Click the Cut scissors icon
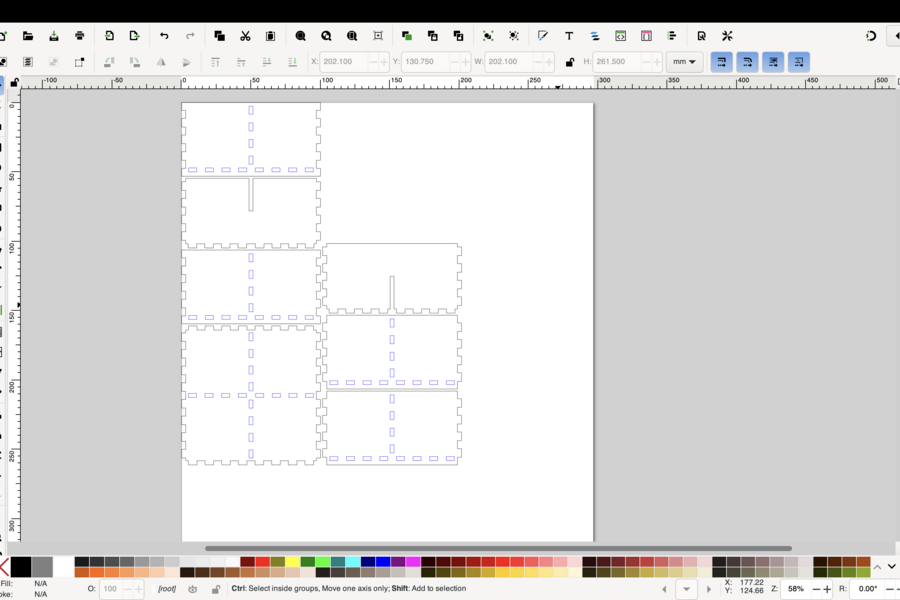This screenshot has height=600, width=900. tap(245, 36)
